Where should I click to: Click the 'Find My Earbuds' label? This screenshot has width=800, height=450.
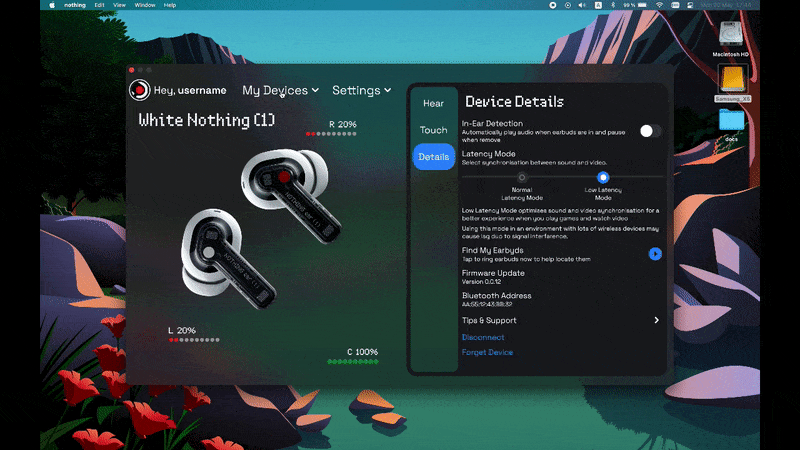click(492, 251)
